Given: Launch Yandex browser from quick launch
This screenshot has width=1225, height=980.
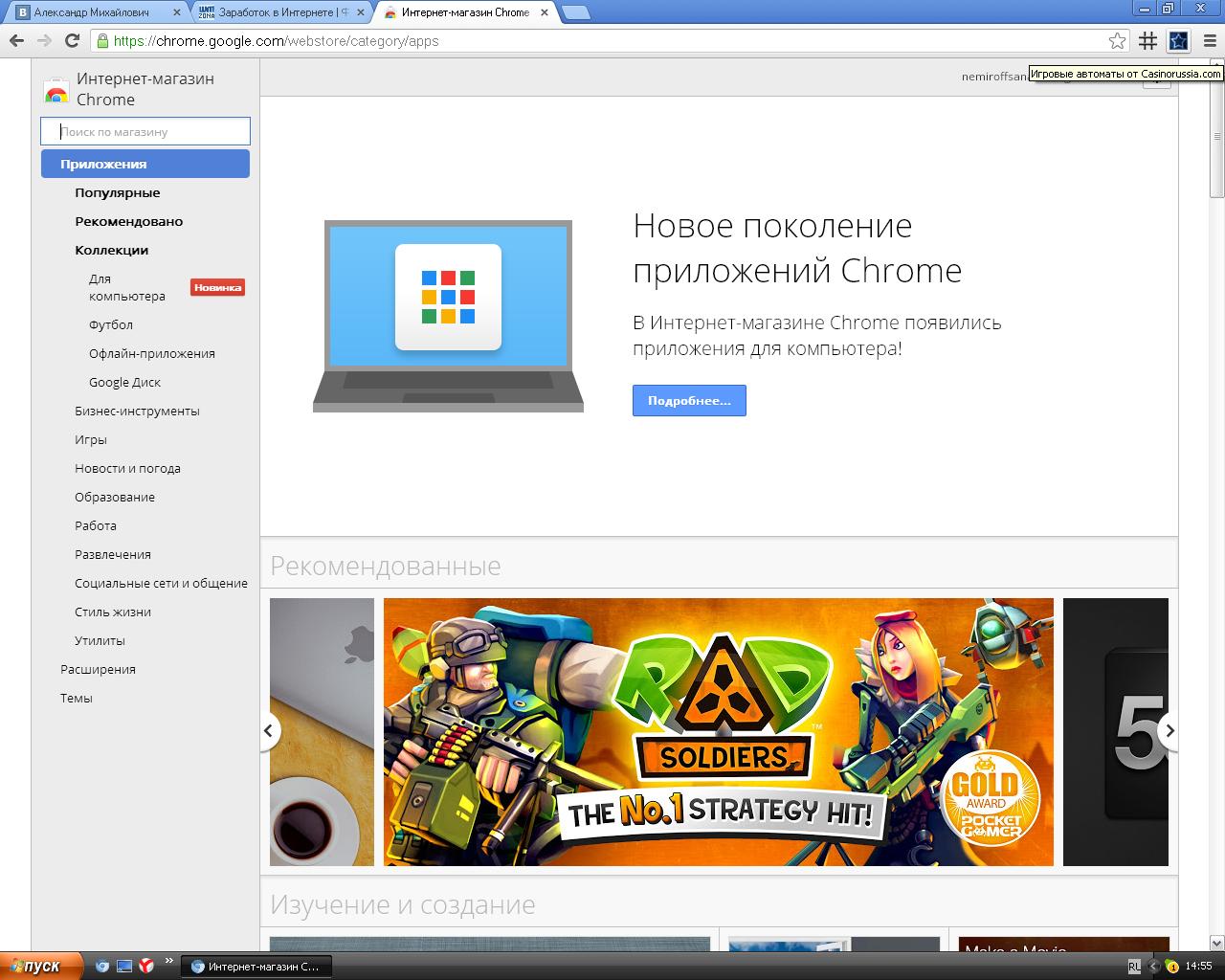Looking at the screenshot, I should [x=146, y=966].
